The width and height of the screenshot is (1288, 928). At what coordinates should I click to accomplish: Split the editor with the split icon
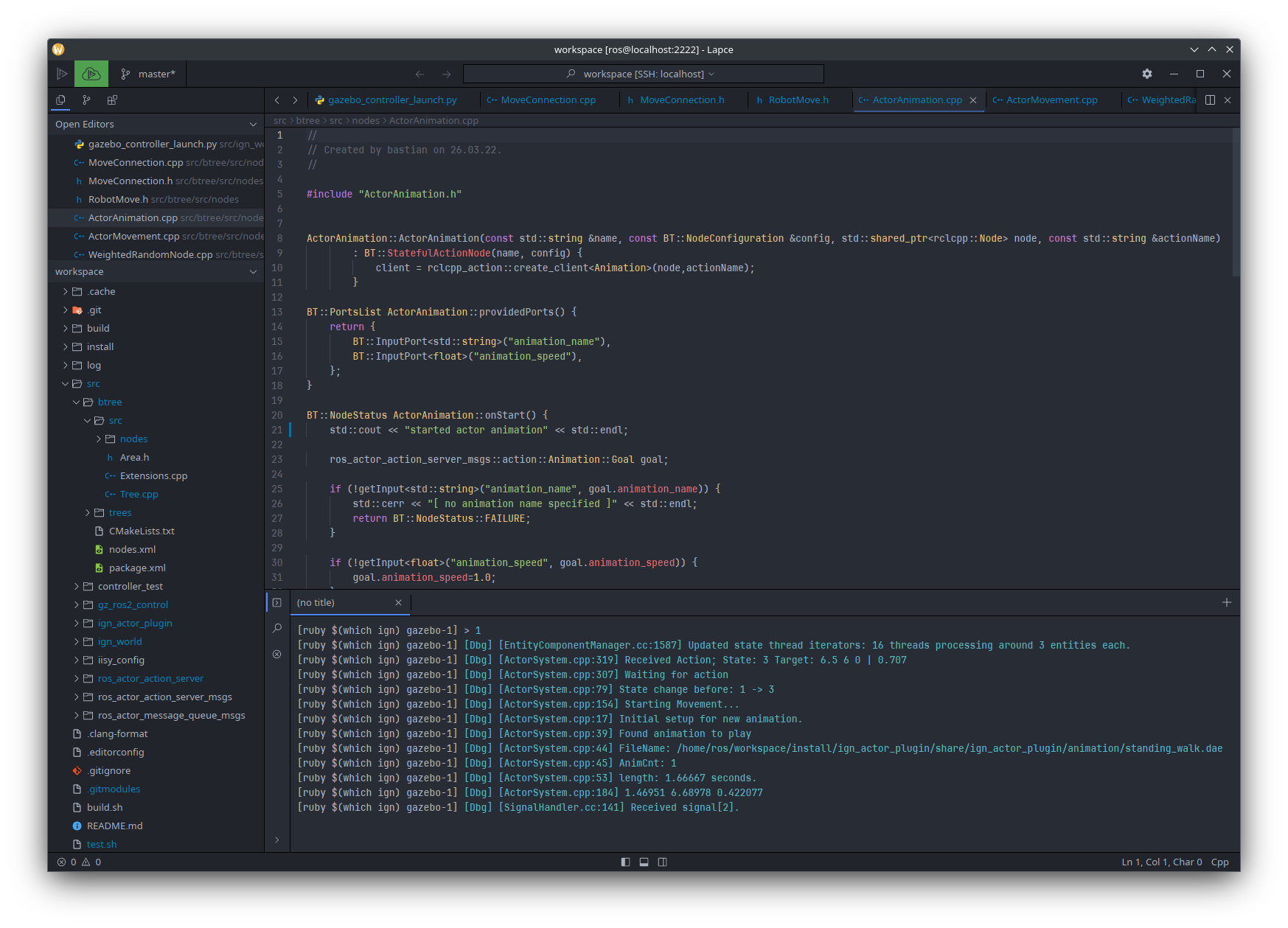tap(1210, 100)
